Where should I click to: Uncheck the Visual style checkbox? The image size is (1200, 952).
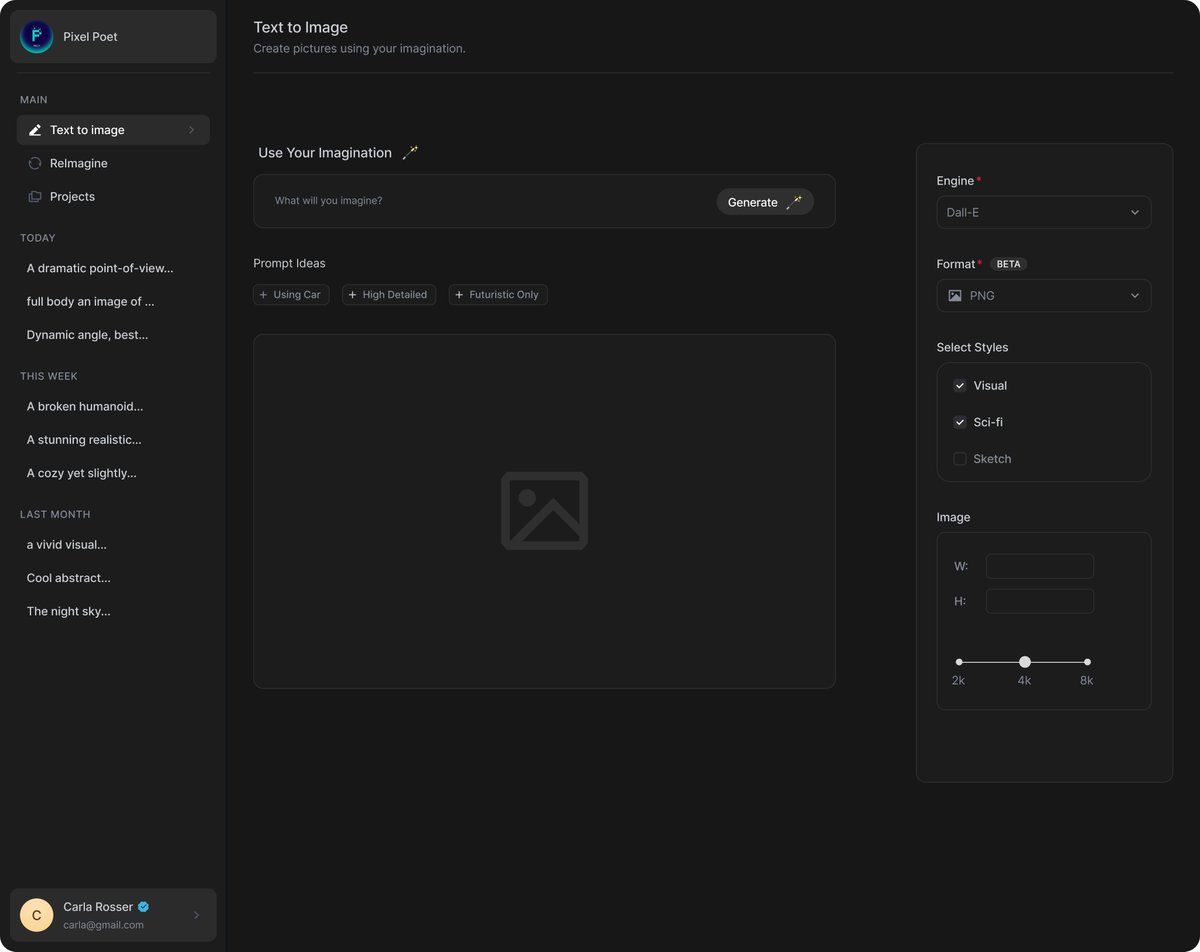tap(960, 386)
